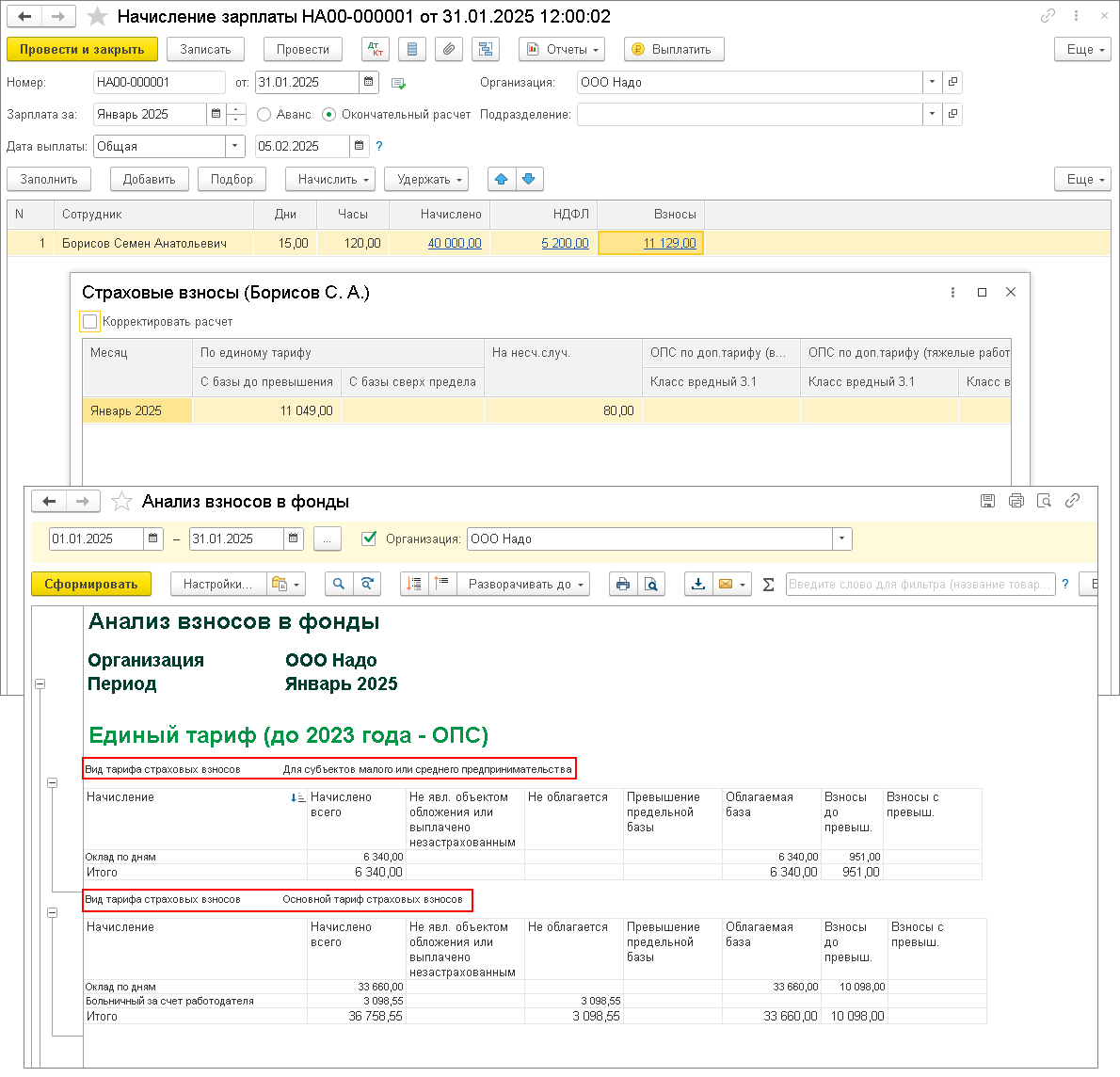Move row down with blue arrow

coord(528,179)
